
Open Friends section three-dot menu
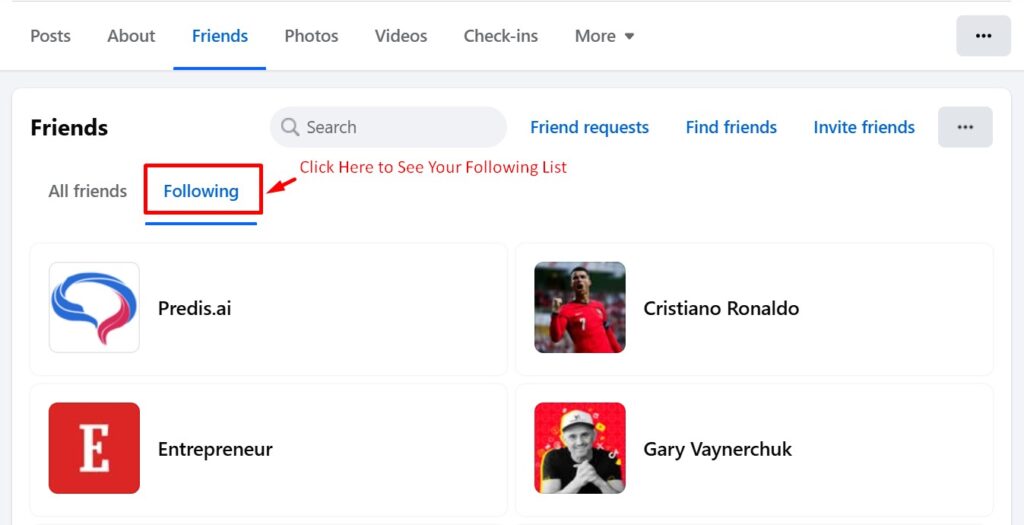[965, 127]
